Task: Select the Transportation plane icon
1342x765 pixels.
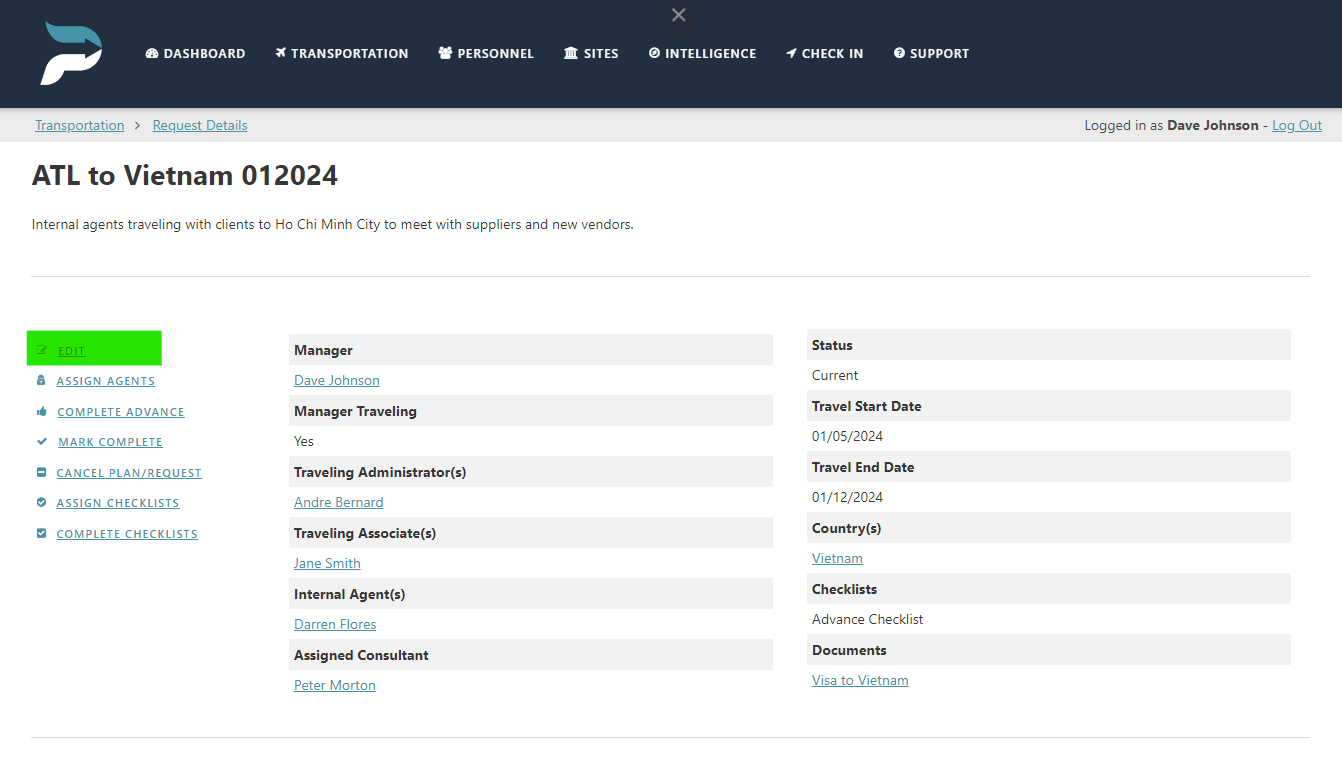Action: (283, 53)
